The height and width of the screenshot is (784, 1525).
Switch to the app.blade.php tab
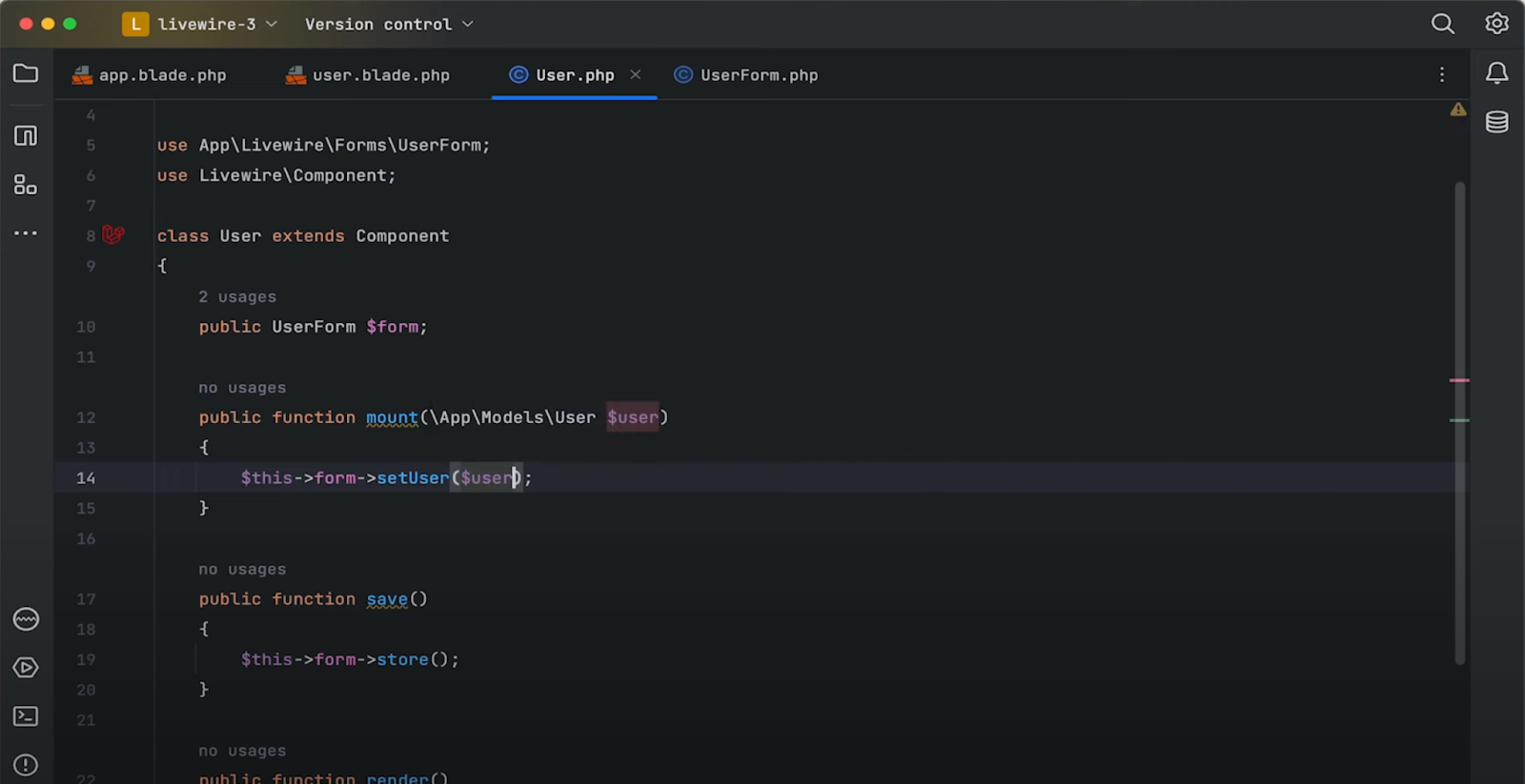click(150, 75)
